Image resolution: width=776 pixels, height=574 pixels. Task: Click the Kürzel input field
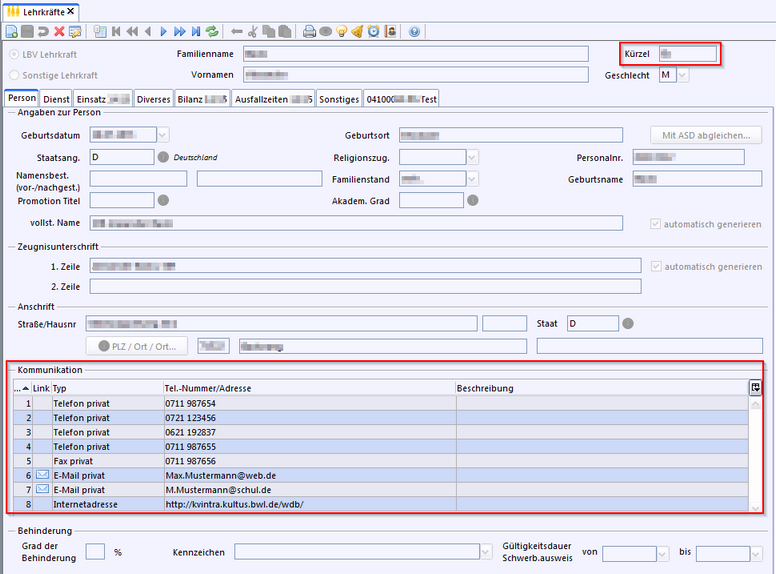click(x=686, y=54)
